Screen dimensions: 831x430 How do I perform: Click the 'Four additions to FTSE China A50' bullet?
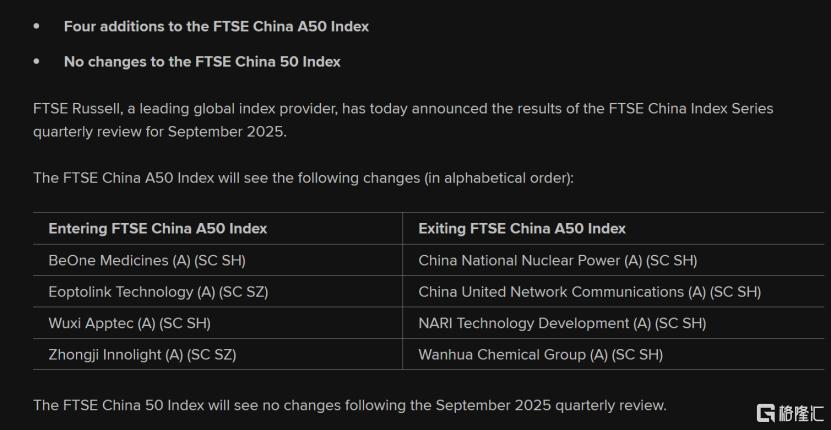(x=216, y=27)
